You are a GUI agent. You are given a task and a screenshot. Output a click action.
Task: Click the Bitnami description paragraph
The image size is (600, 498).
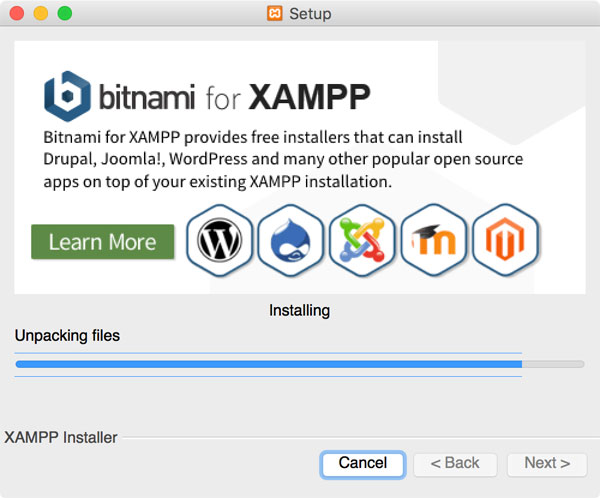[x=283, y=160]
